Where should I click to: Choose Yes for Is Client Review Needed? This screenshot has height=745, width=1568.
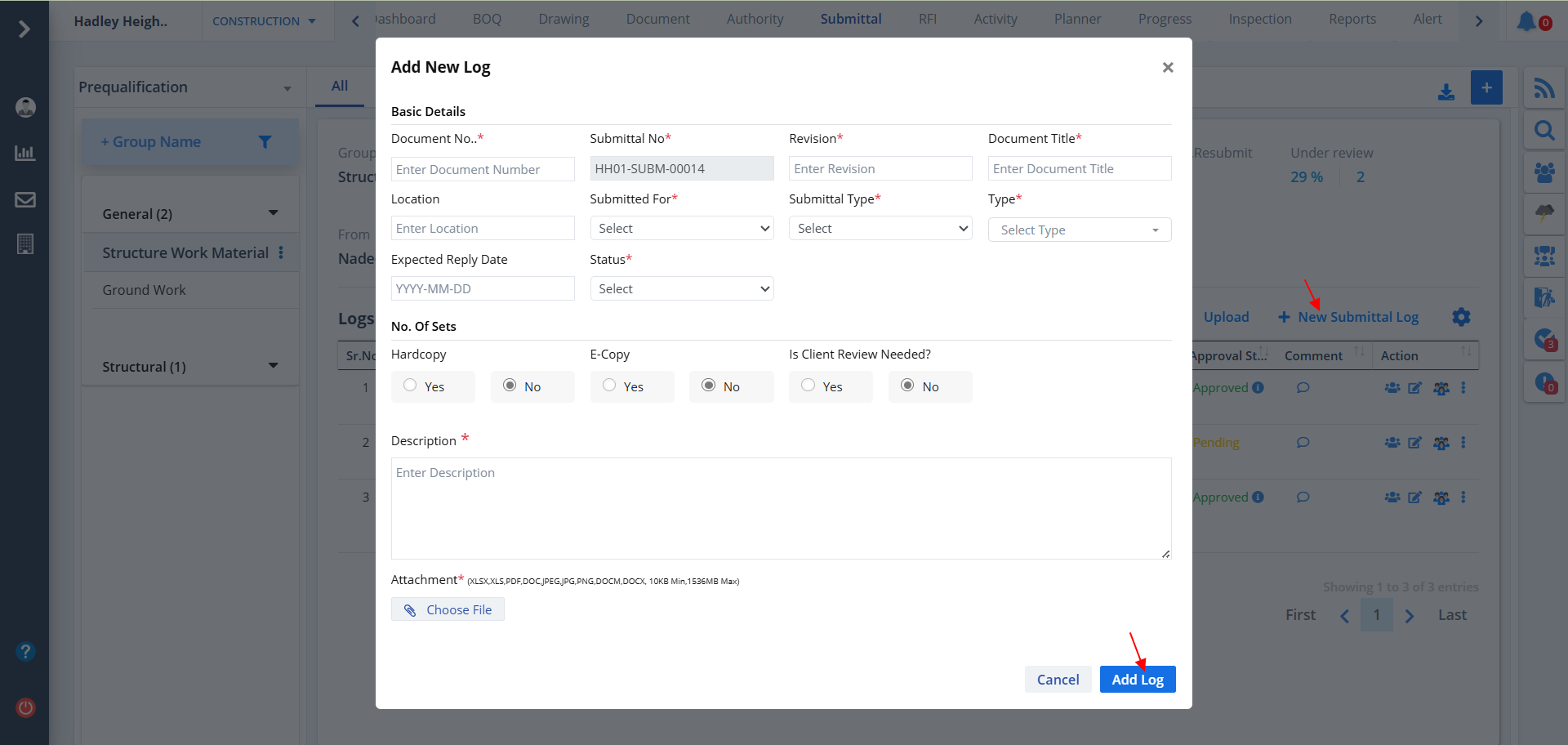pyautogui.click(x=808, y=386)
